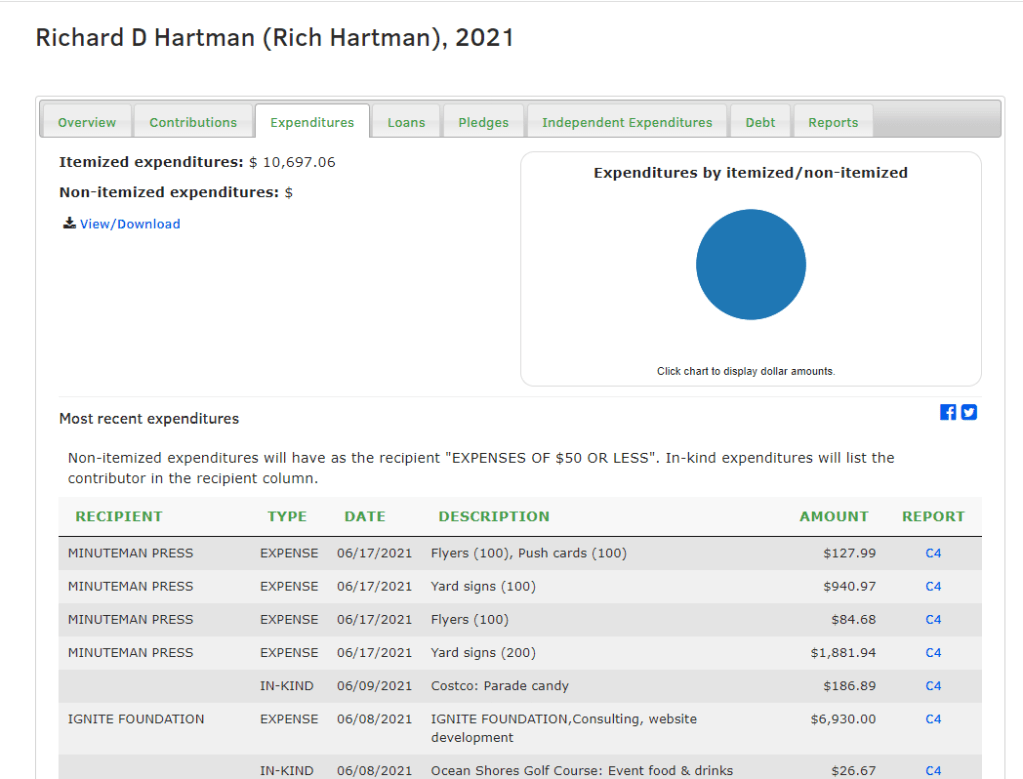Select the Loans tab
Image resolution: width=1023 pixels, height=779 pixels.
pyautogui.click(x=406, y=122)
